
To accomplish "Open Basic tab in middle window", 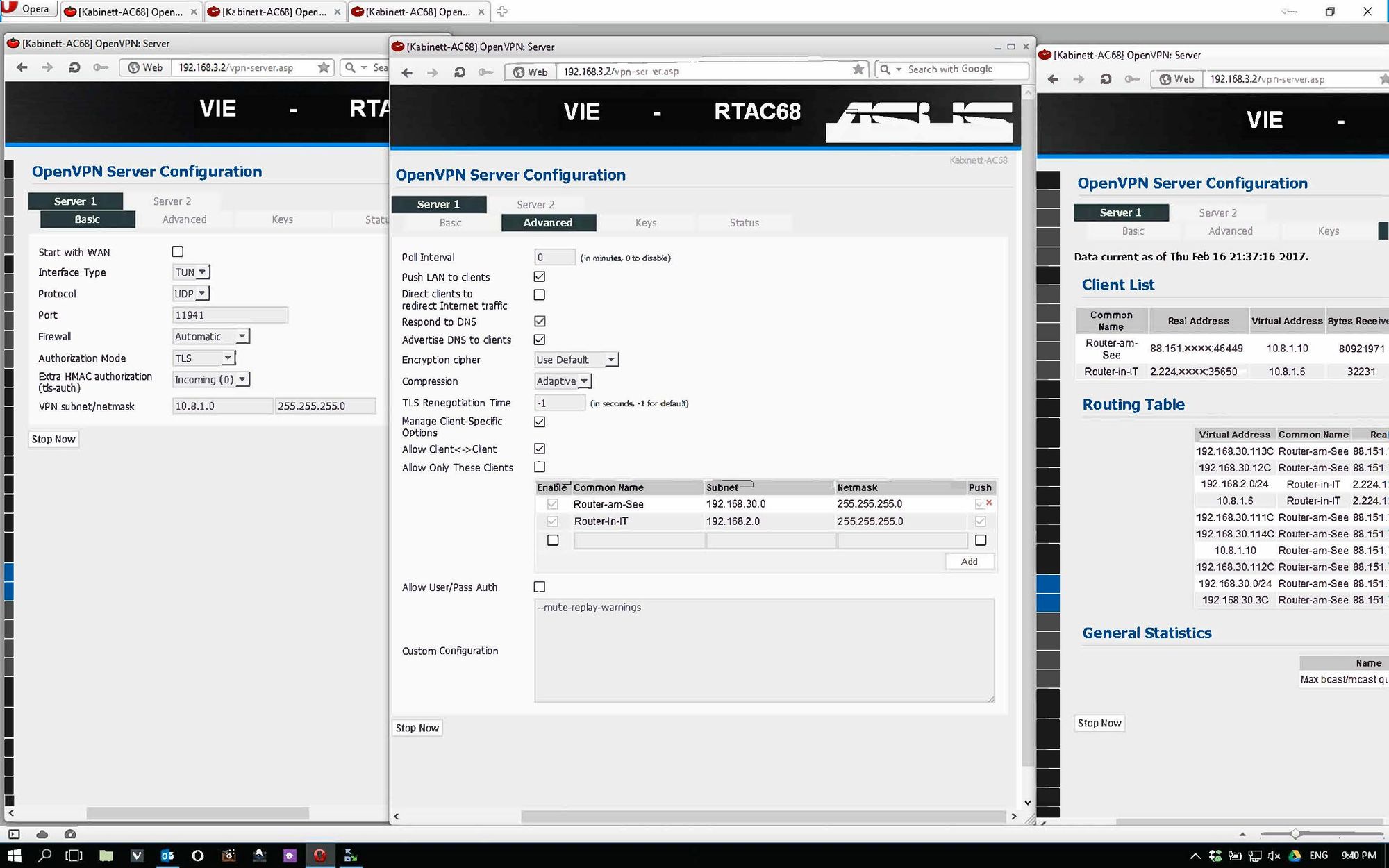I will (x=451, y=223).
